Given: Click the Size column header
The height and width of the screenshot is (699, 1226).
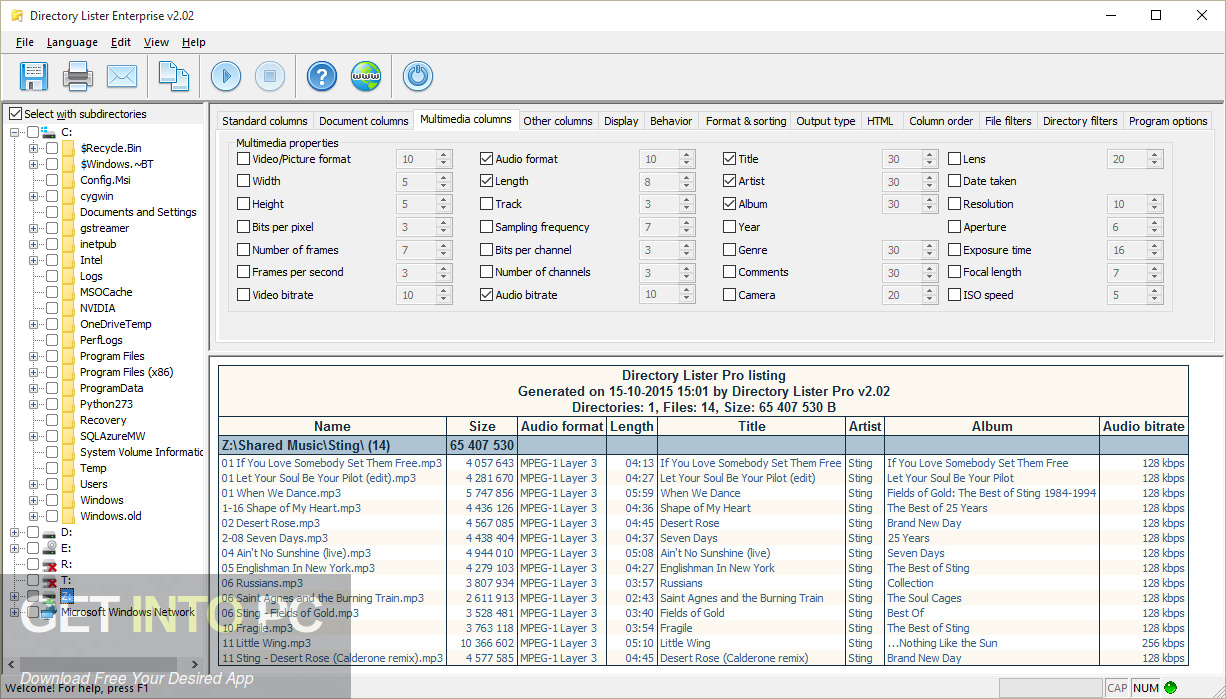Looking at the screenshot, I should (x=482, y=426).
